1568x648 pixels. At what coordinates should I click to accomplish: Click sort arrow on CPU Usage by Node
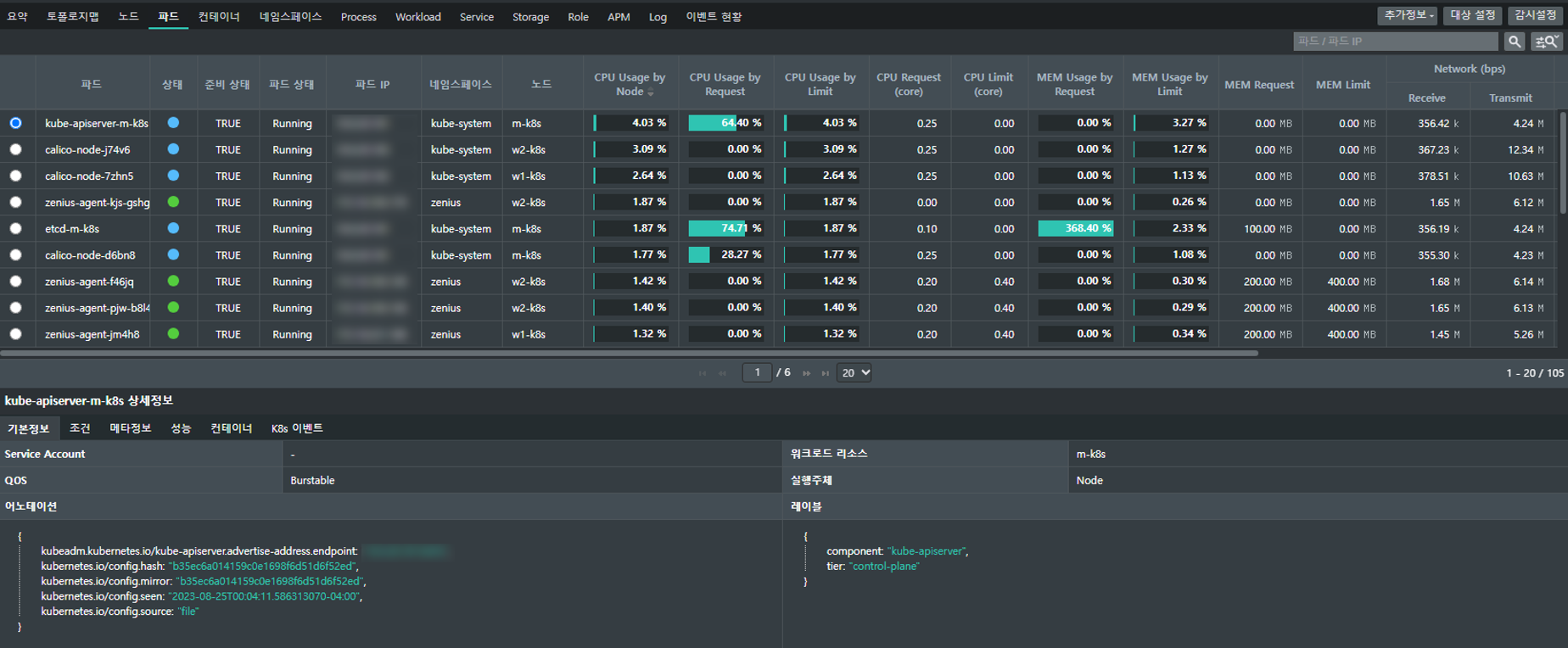pos(651,92)
